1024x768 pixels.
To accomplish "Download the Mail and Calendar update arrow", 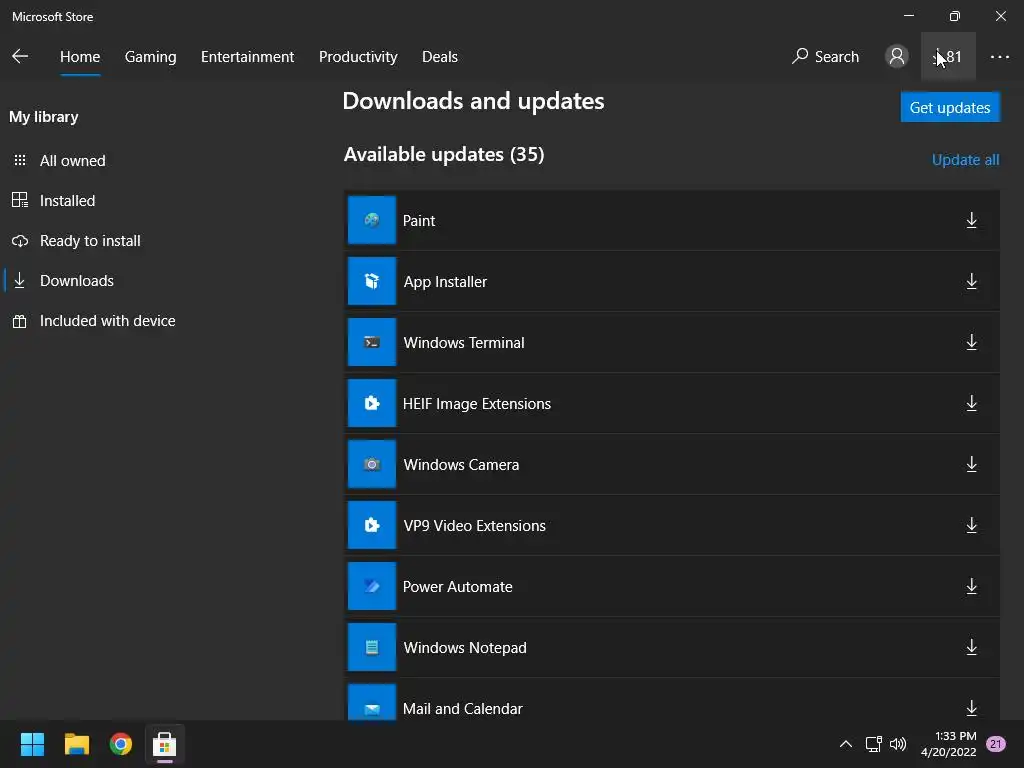I will [x=971, y=708].
